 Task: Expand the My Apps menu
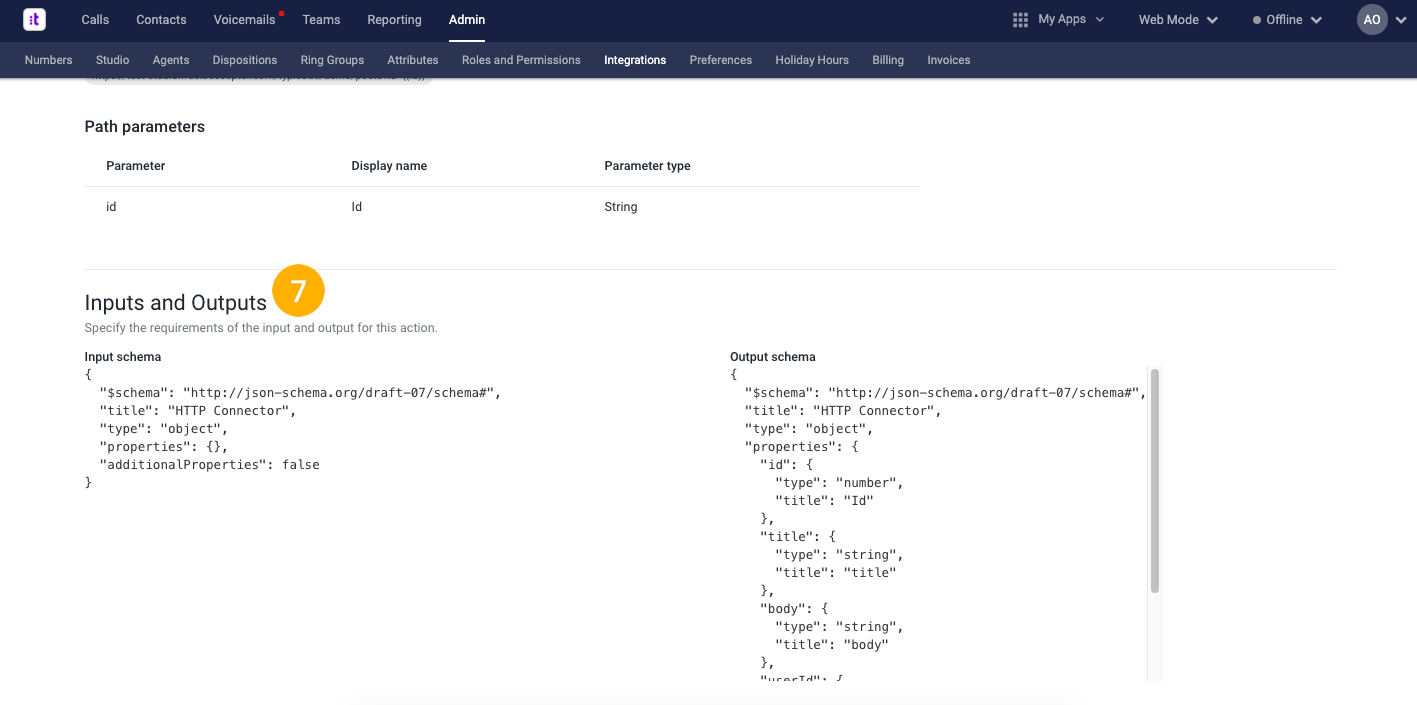click(1071, 19)
